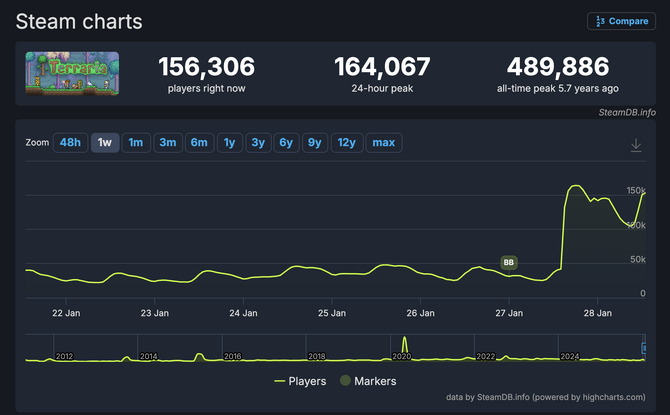
Task: Zoom chart to 12y
Action: (345, 143)
